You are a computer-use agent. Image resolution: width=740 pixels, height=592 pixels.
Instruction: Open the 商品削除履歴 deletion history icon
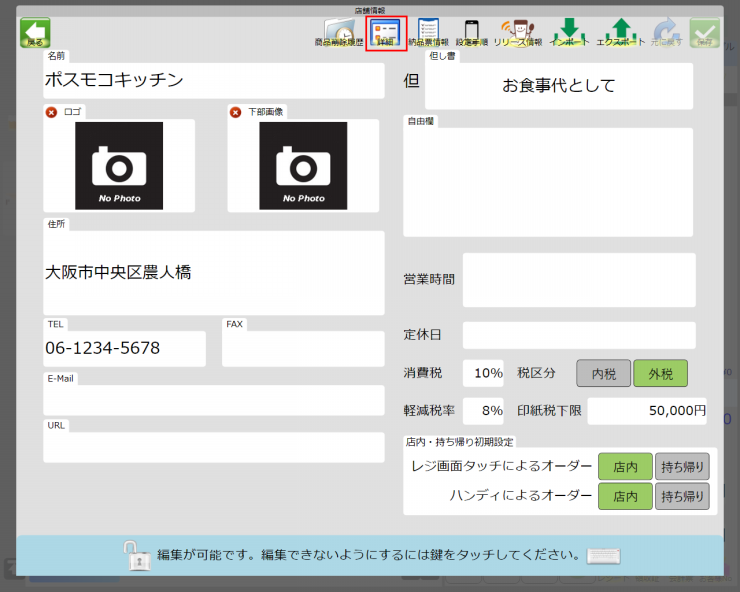[x=339, y=32]
